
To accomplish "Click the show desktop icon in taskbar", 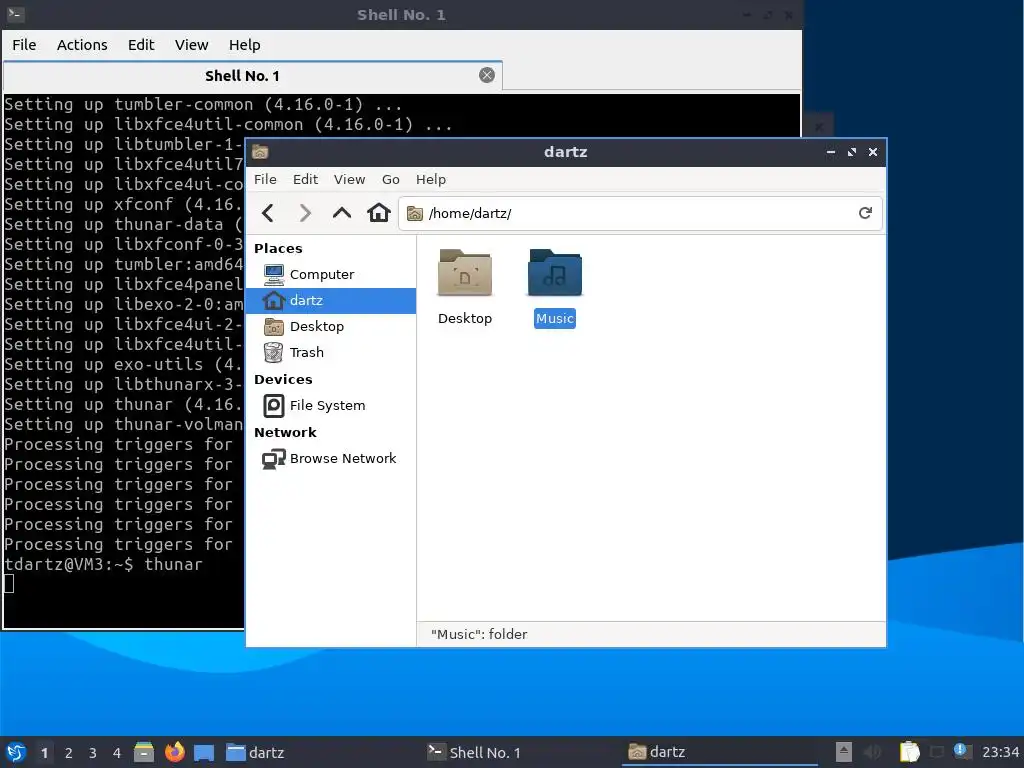I will 204,753.
